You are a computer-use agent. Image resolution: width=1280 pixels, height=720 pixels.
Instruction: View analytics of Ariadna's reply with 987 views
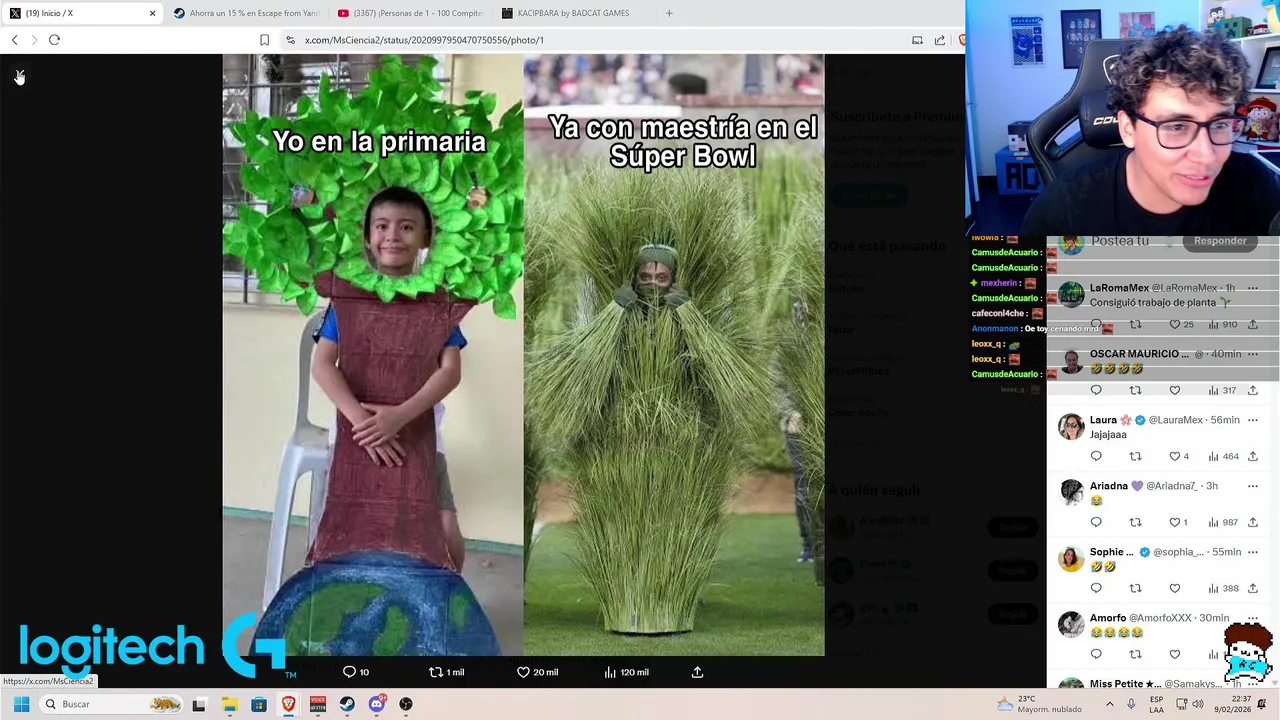(1222, 522)
